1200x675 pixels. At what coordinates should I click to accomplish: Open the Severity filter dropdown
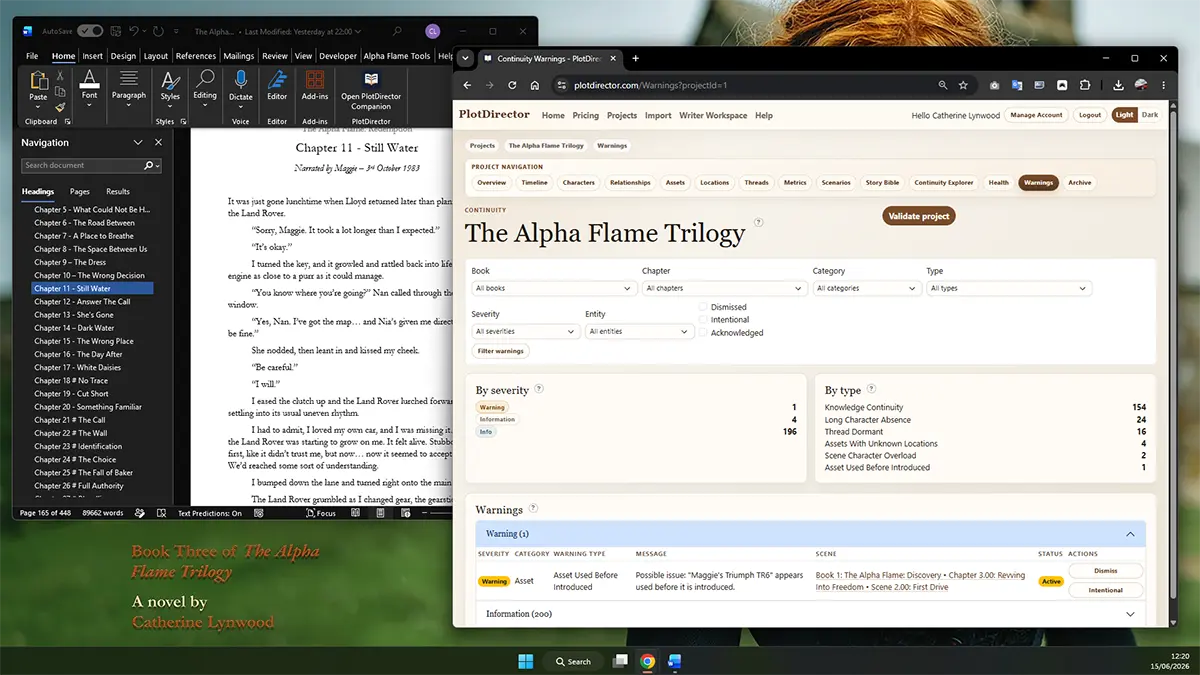tap(525, 331)
